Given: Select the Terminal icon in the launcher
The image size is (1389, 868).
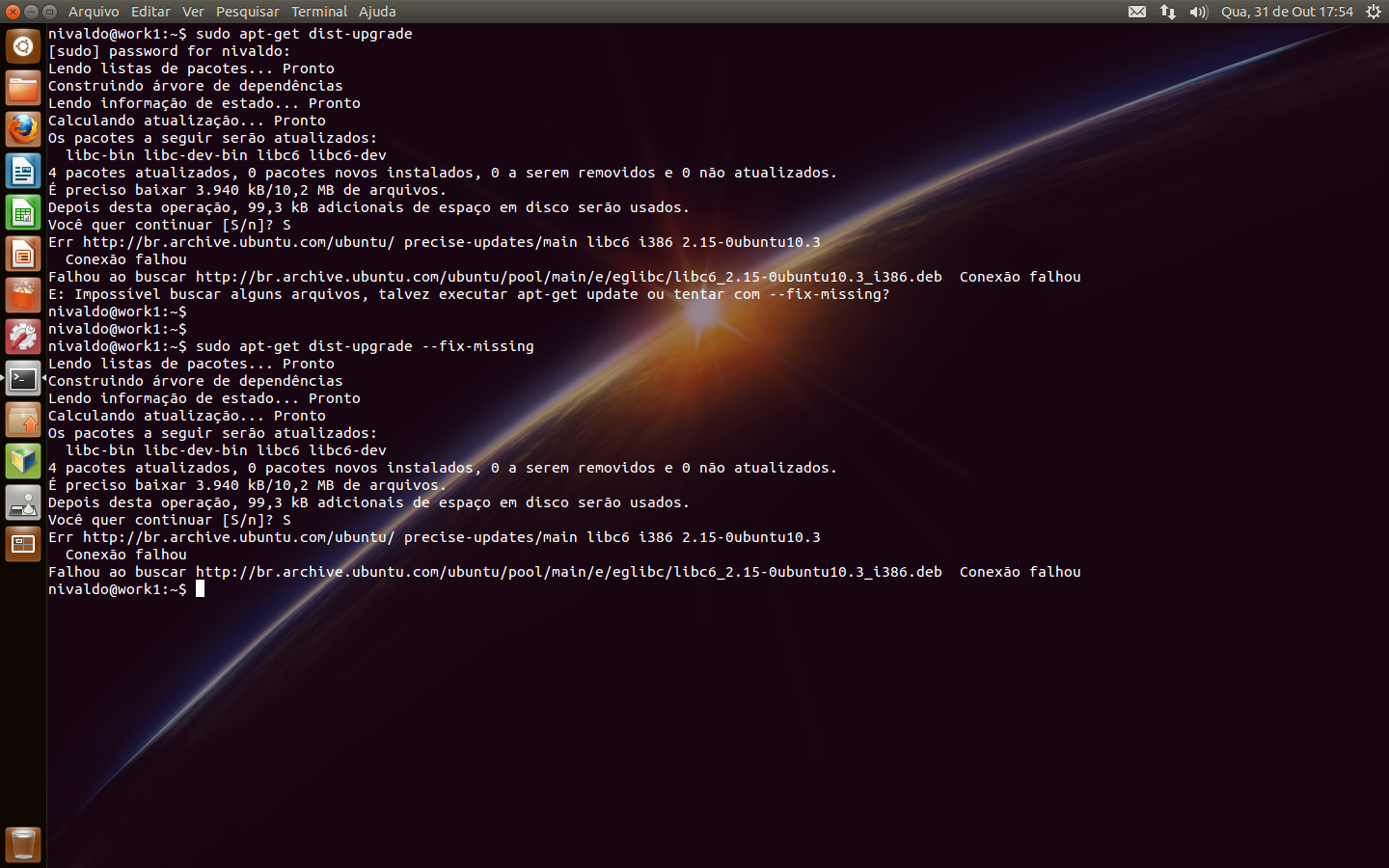Looking at the screenshot, I should click(23, 378).
